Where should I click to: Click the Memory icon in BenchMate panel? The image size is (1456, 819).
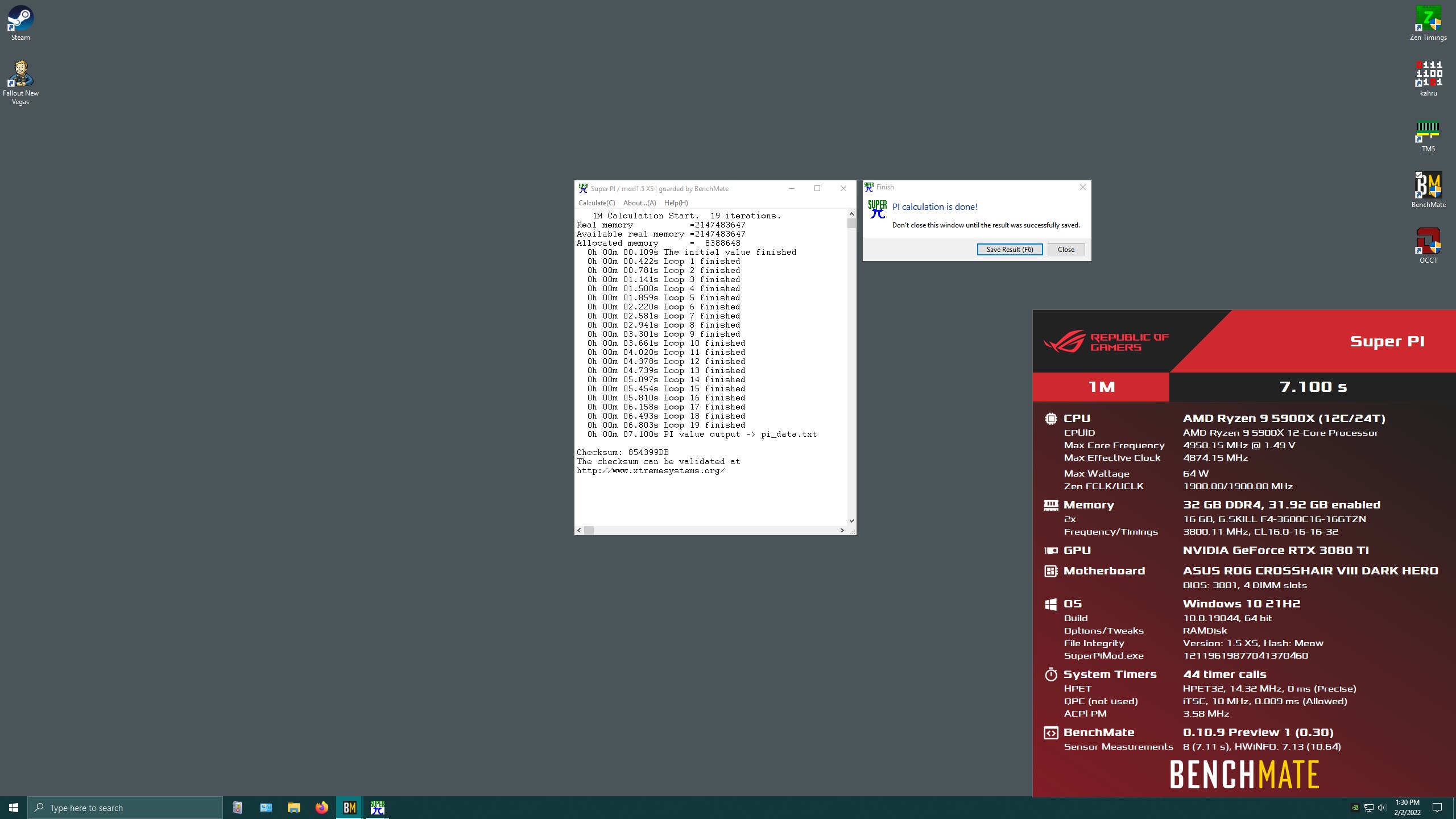click(1050, 505)
